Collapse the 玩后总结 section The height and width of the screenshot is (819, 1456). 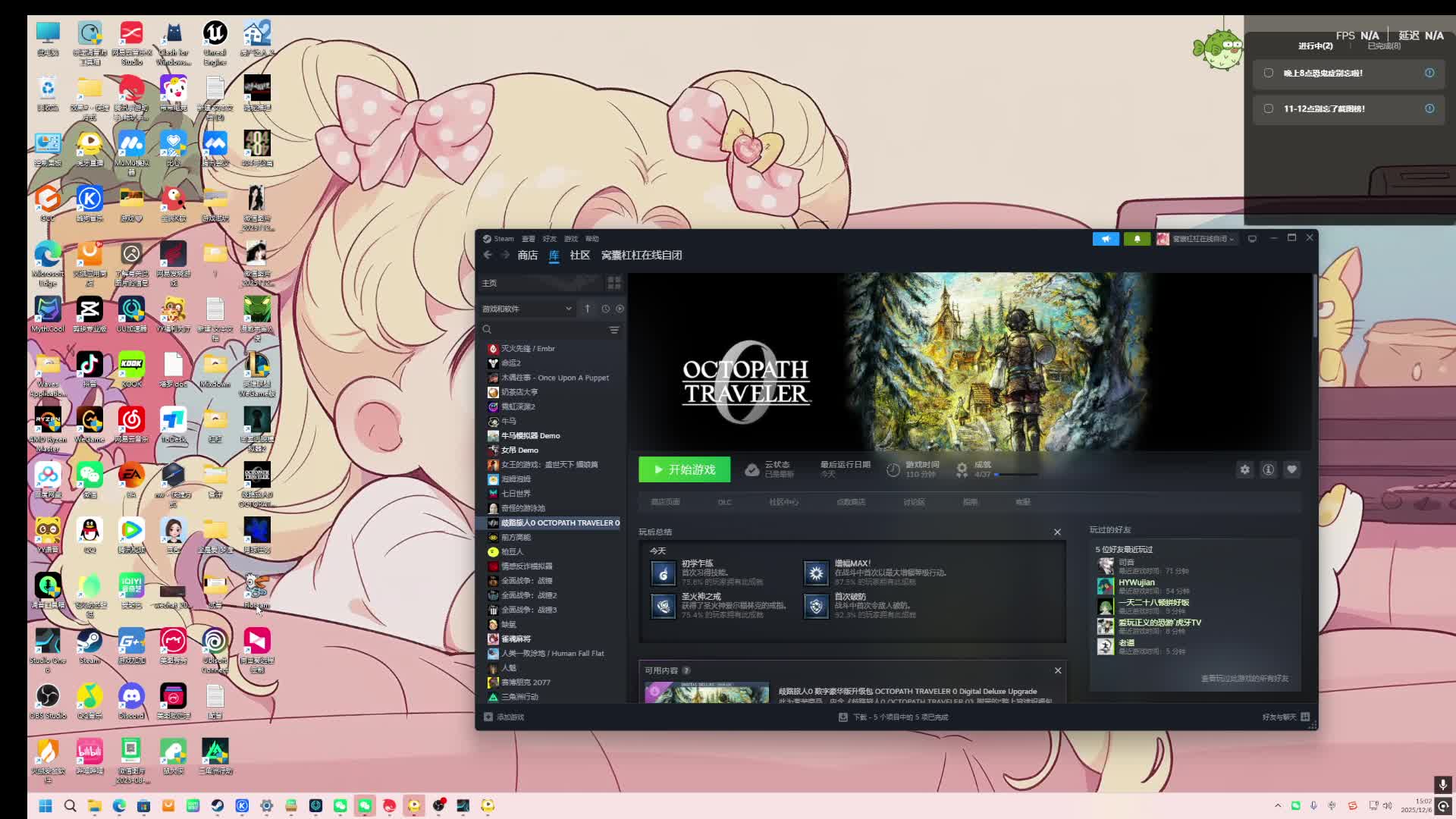coord(1057,532)
